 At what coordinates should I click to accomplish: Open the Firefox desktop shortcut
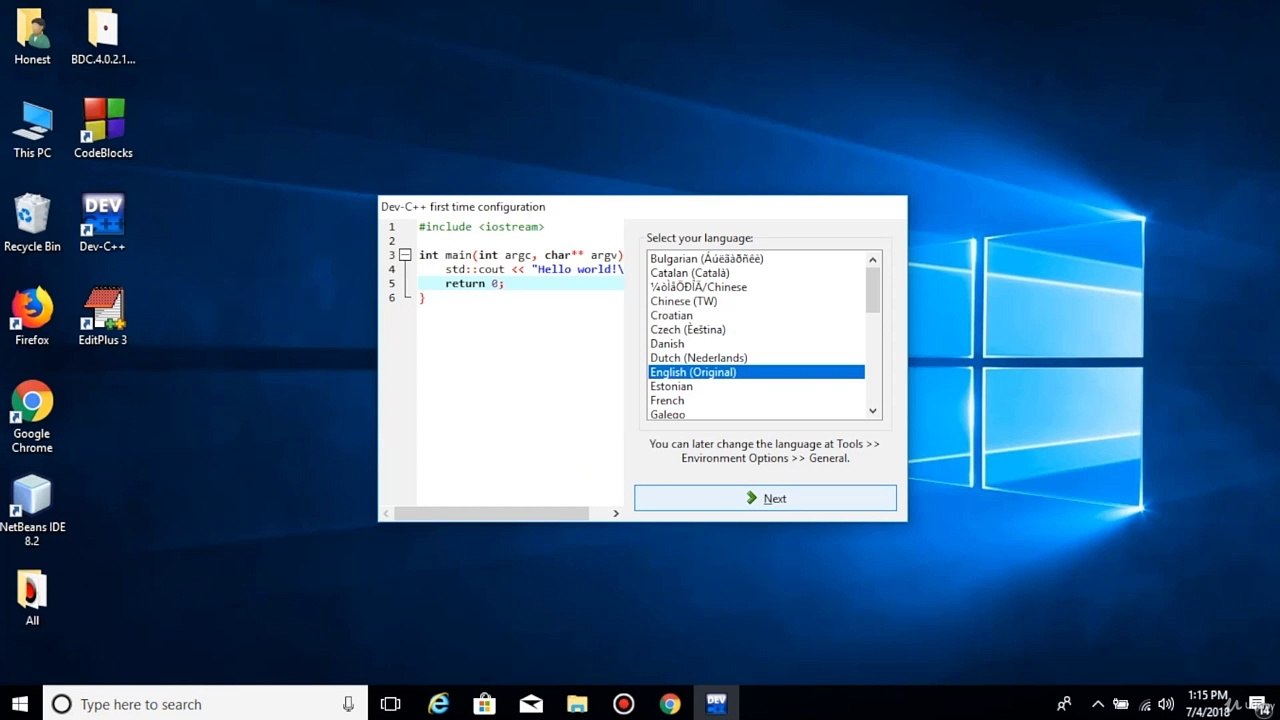click(32, 315)
